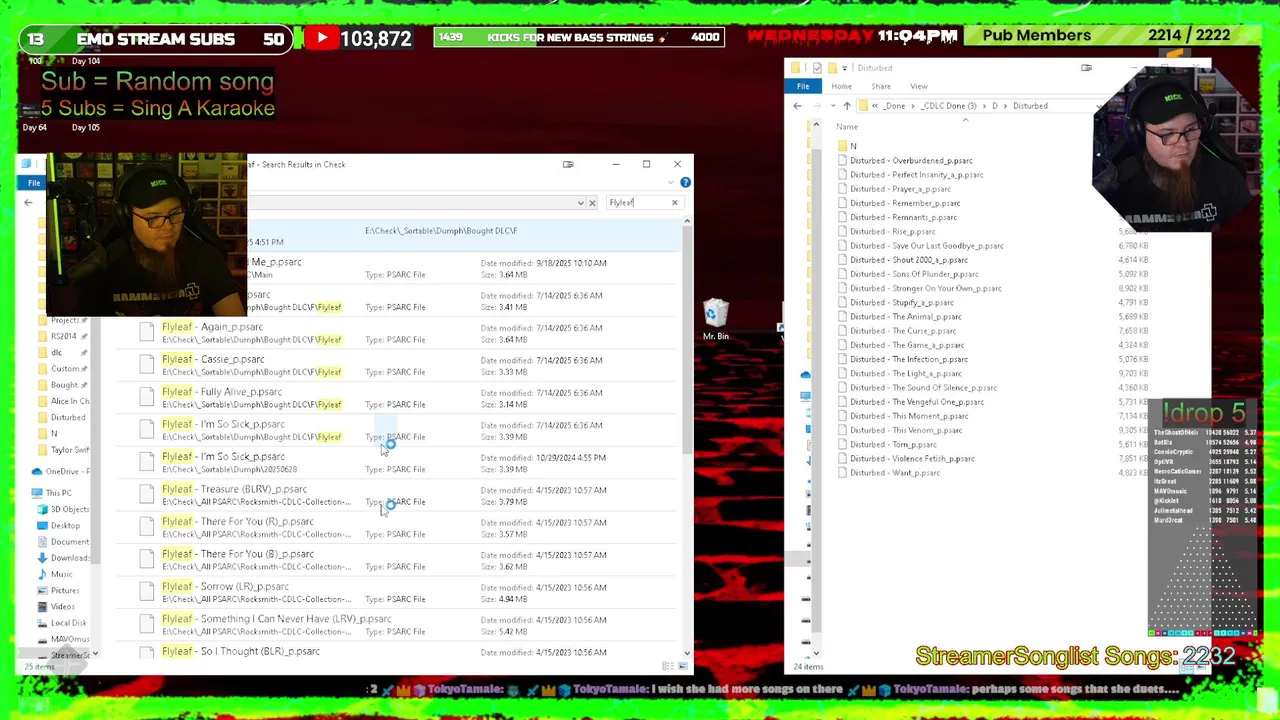Screen dimensions: 1280x720
Task: Click file icon of Flyleaf - Fully Alive_p.psarc
Action: pyautogui.click(x=147, y=398)
